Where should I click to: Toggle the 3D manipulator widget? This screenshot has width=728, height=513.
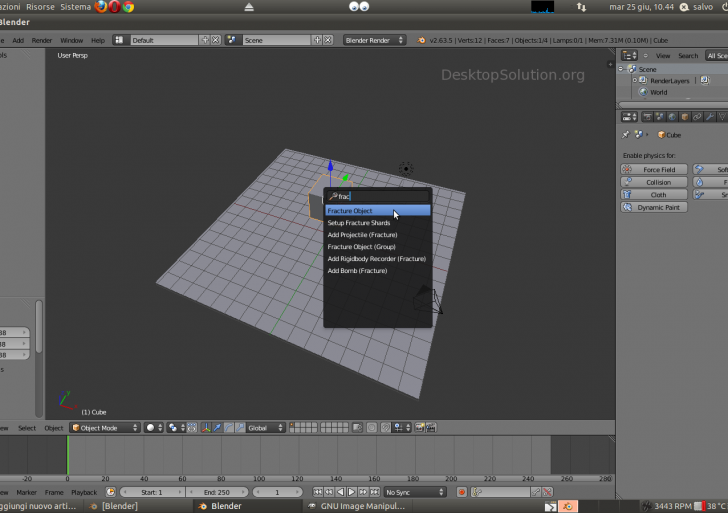pyautogui.click(x=206, y=428)
